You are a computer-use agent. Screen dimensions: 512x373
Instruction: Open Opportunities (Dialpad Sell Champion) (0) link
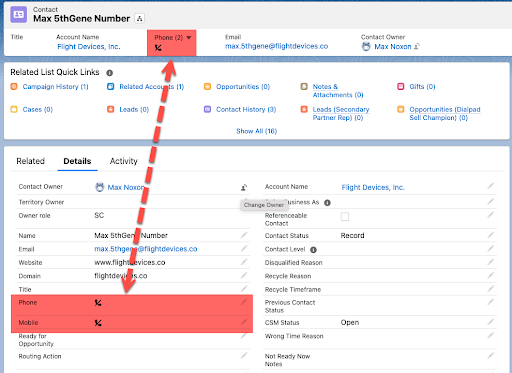[x=445, y=113]
